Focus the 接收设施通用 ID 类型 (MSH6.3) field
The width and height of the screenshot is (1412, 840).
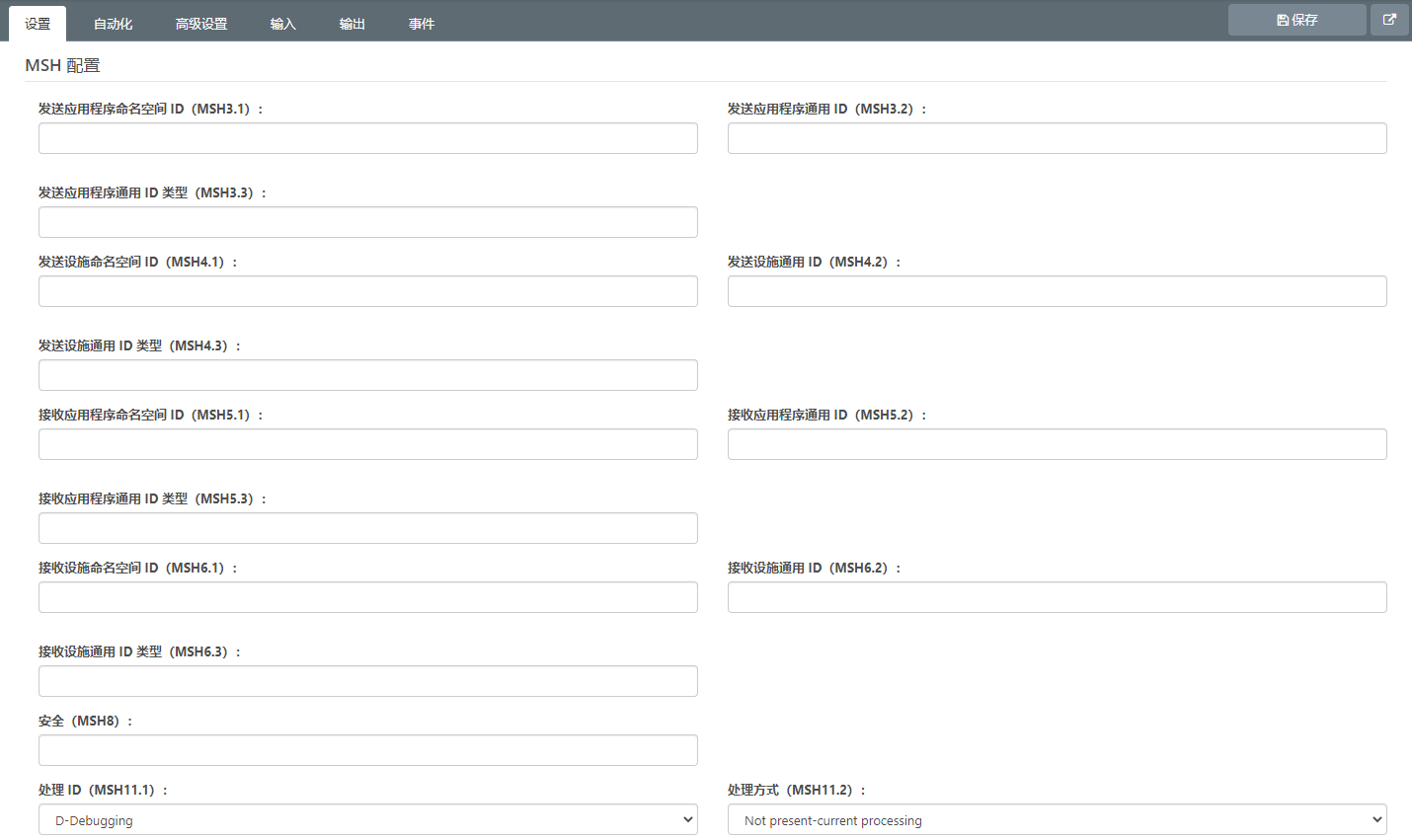368,681
